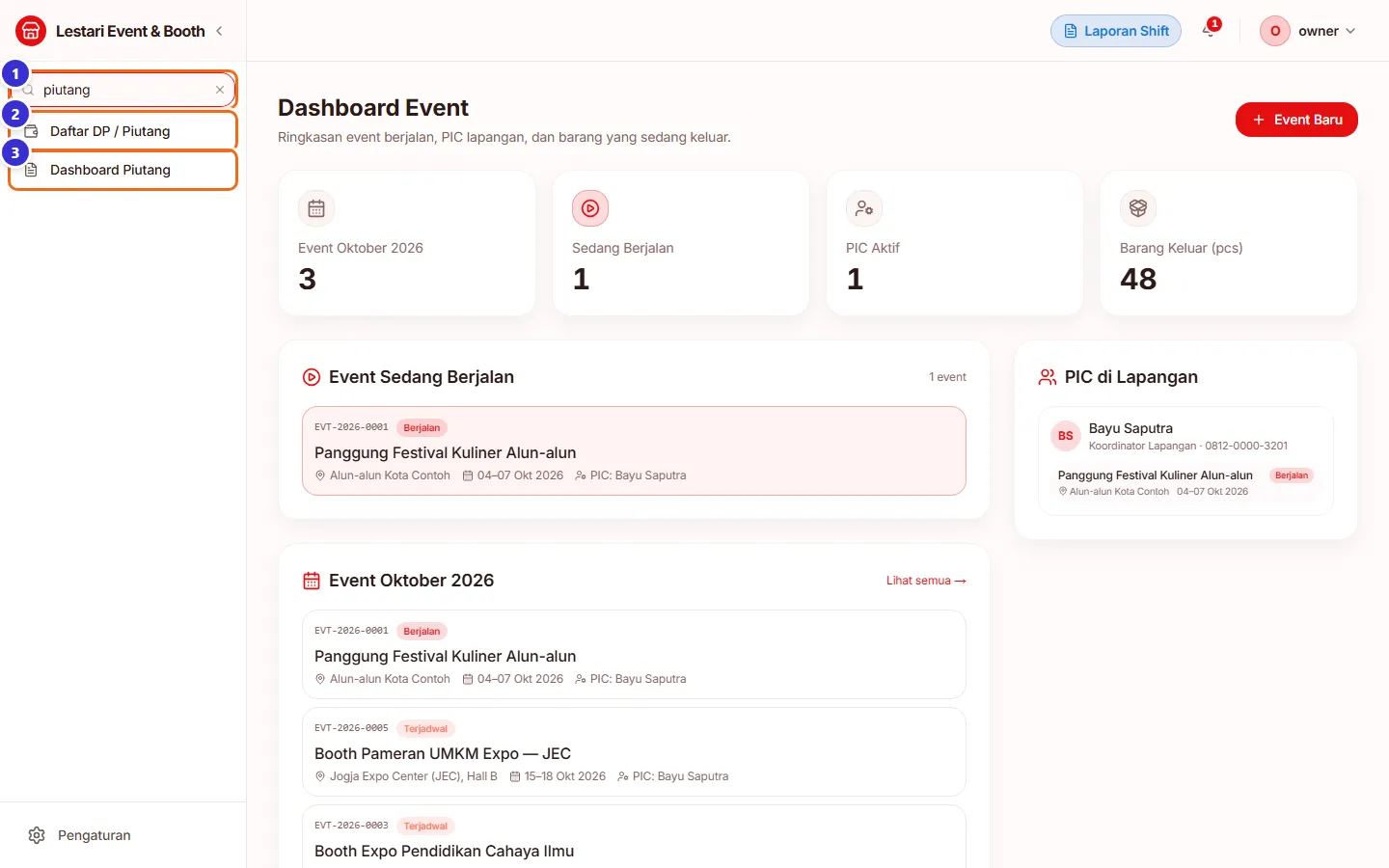The height and width of the screenshot is (868, 1389).
Task: Click the play icon on Sedang Berjalan card
Action: tap(590, 208)
